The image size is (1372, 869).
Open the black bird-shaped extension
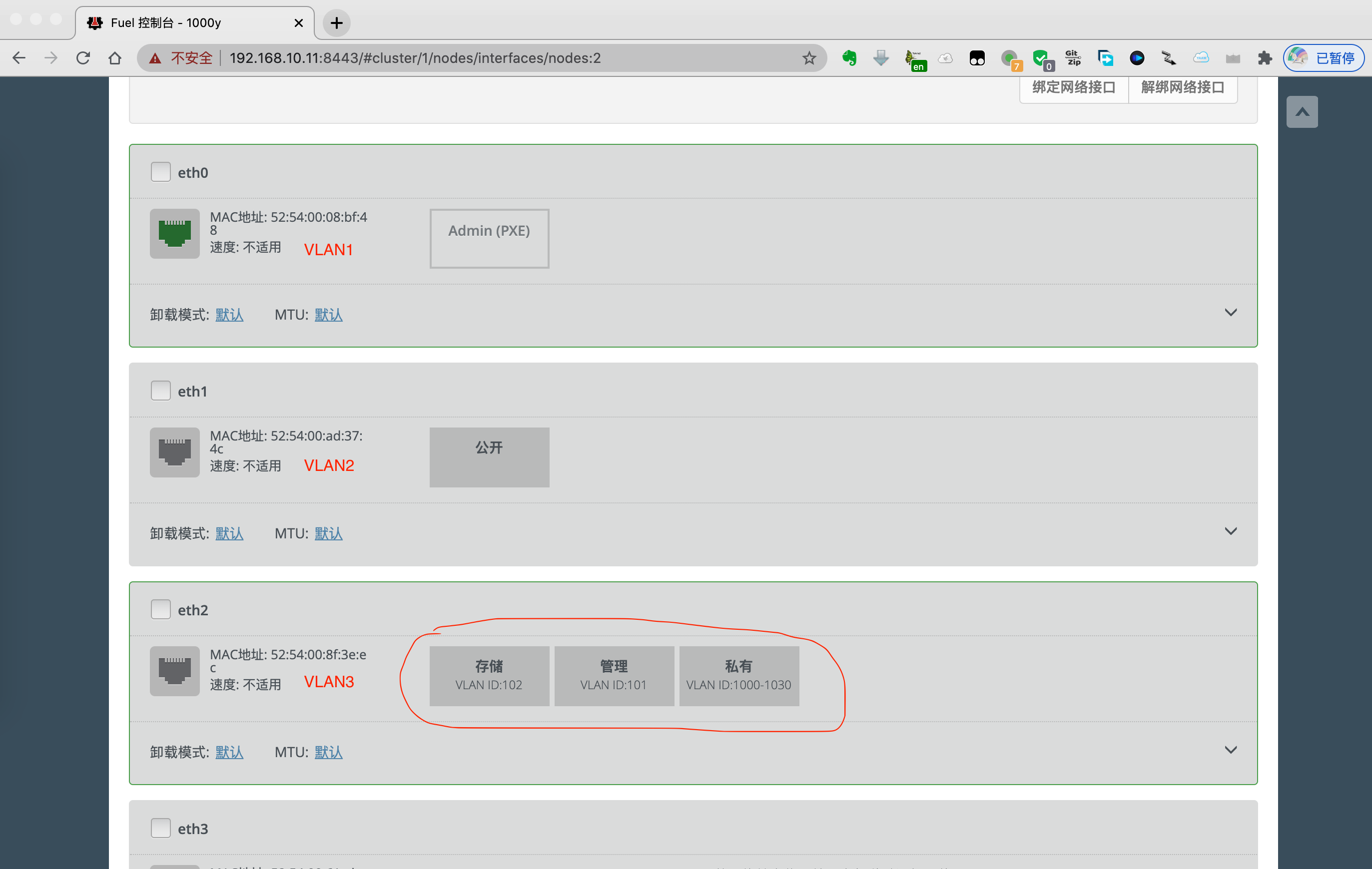[x=1169, y=58]
